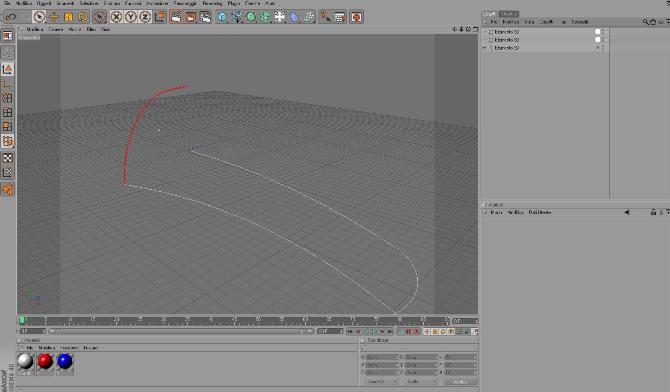670x392 pixels.
Task: Collapse the third object in Object Manager
Action: click(x=485, y=48)
